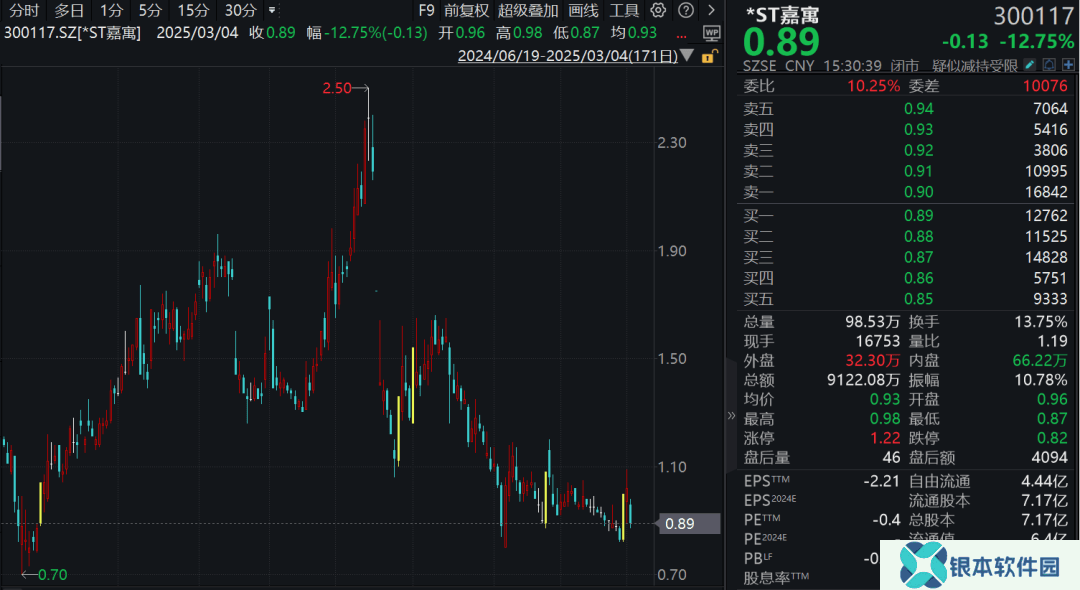
Task: Open 工具 tools menu
Action: pyautogui.click(x=624, y=10)
